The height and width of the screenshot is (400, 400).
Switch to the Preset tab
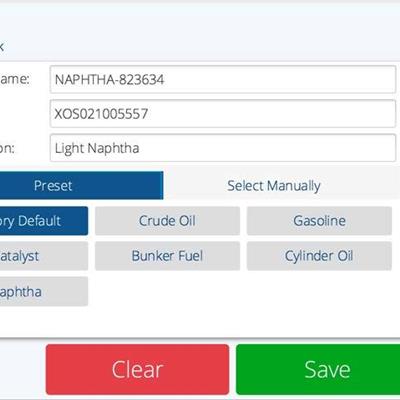pyautogui.click(x=81, y=185)
